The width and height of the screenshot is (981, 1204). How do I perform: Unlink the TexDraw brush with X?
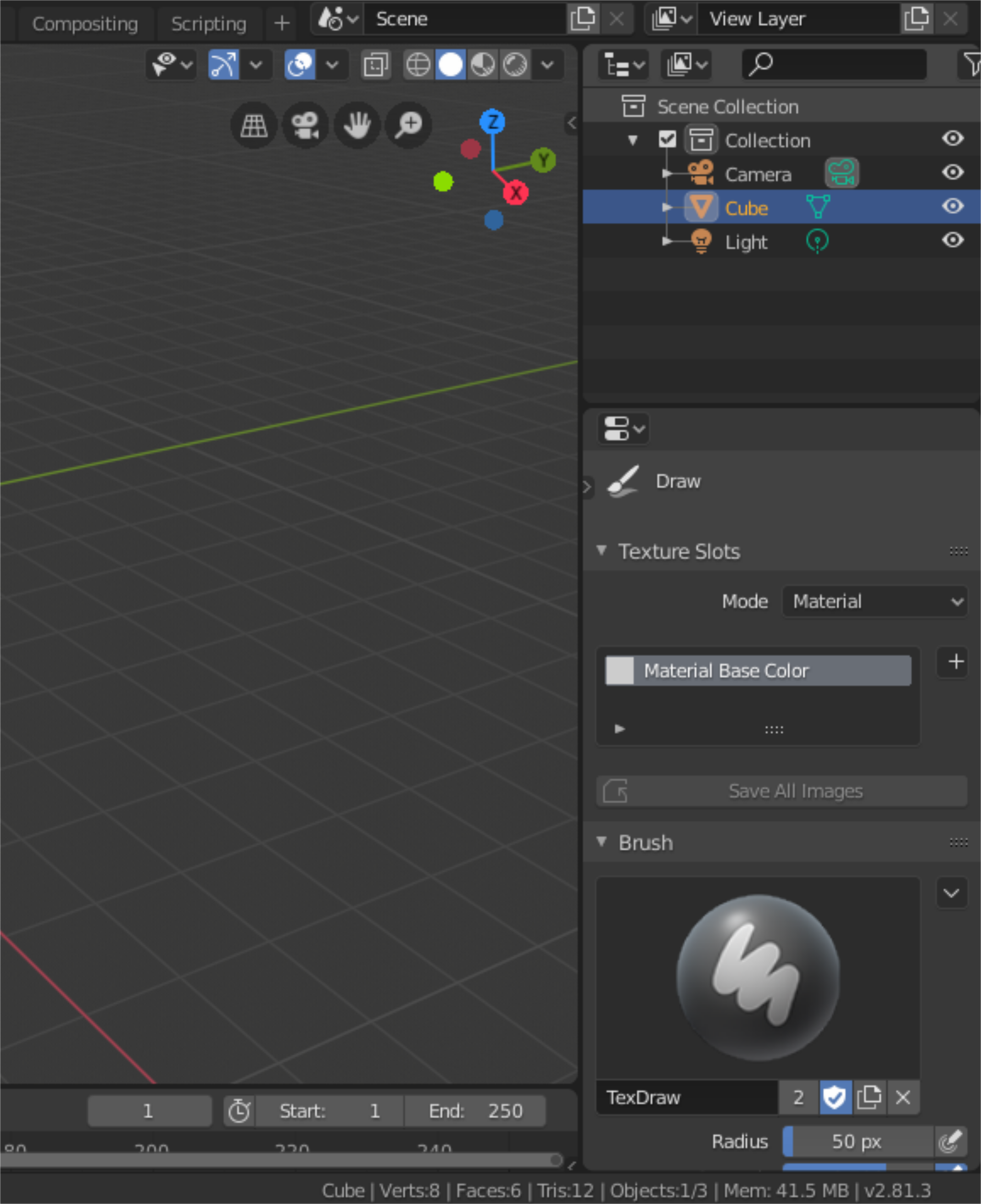coord(903,1097)
